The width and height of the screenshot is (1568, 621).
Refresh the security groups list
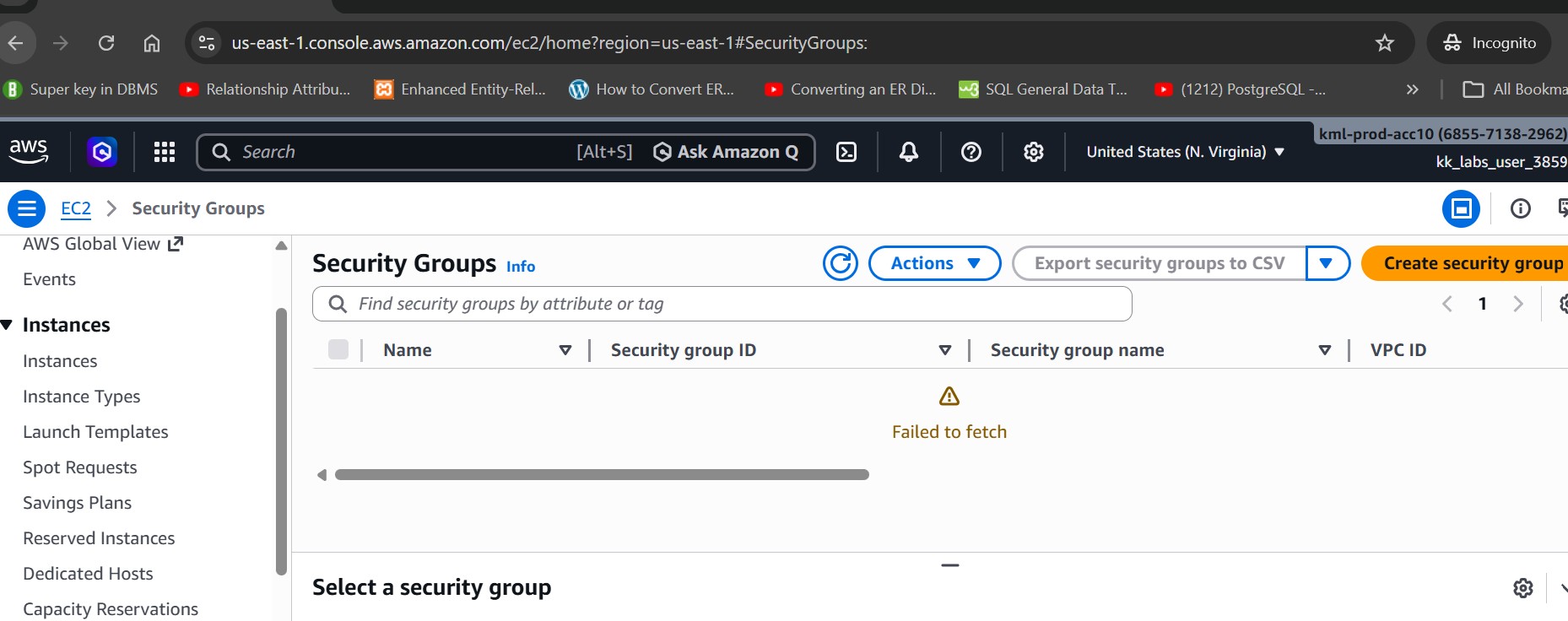(x=841, y=263)
